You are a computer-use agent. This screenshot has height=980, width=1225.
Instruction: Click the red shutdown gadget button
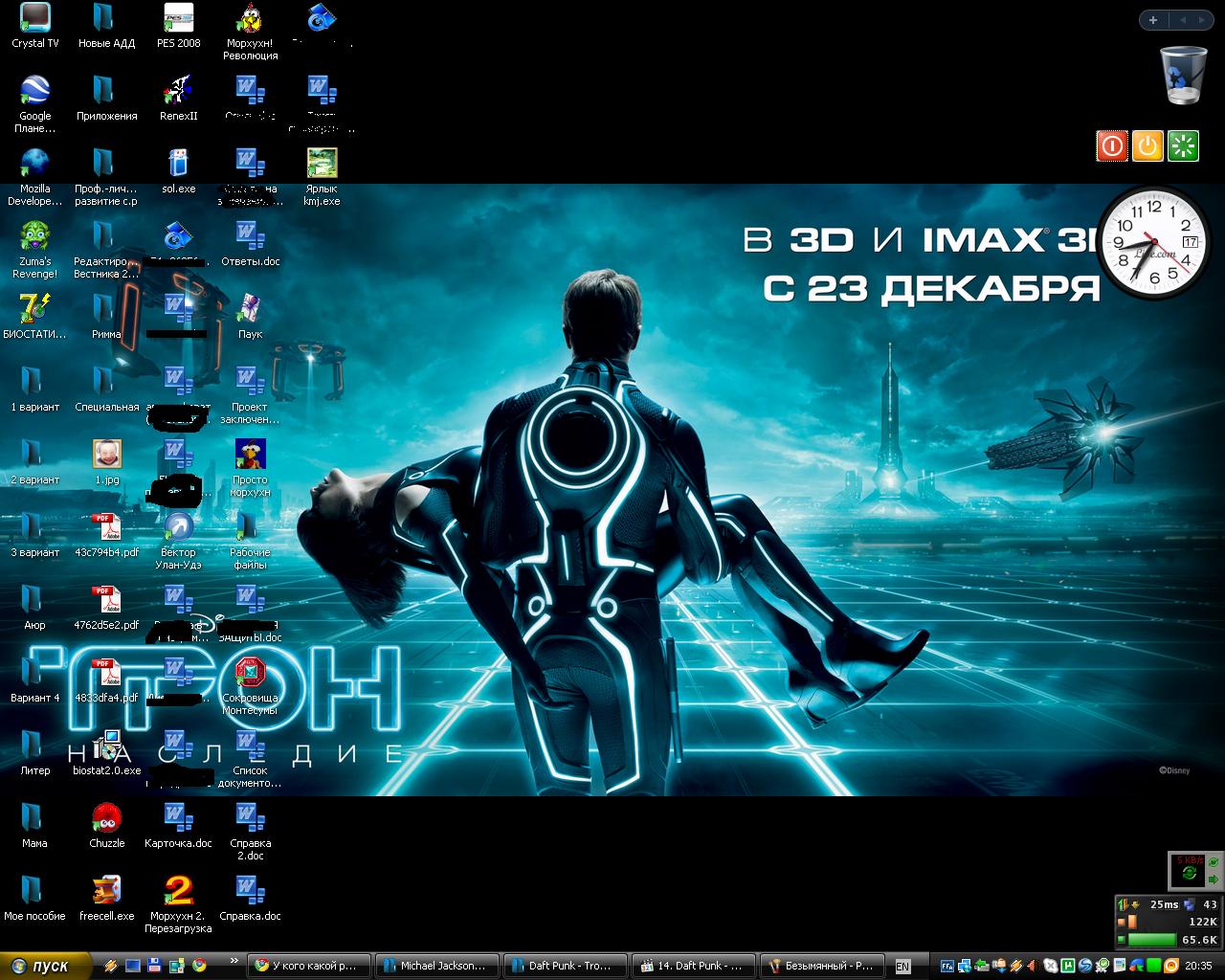pos(1111,145)
